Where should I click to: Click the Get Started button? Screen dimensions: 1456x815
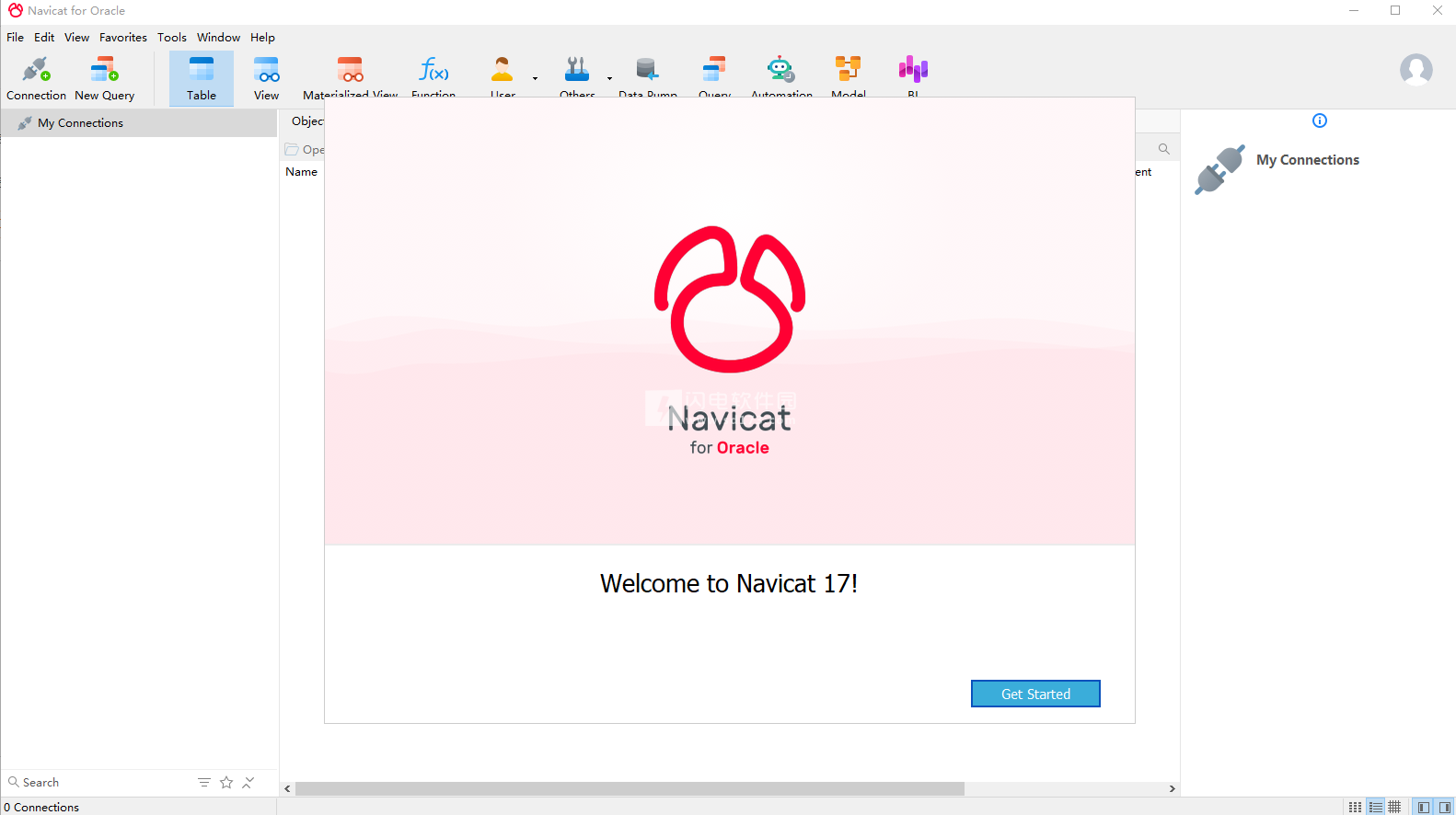tap(1035, 694)
